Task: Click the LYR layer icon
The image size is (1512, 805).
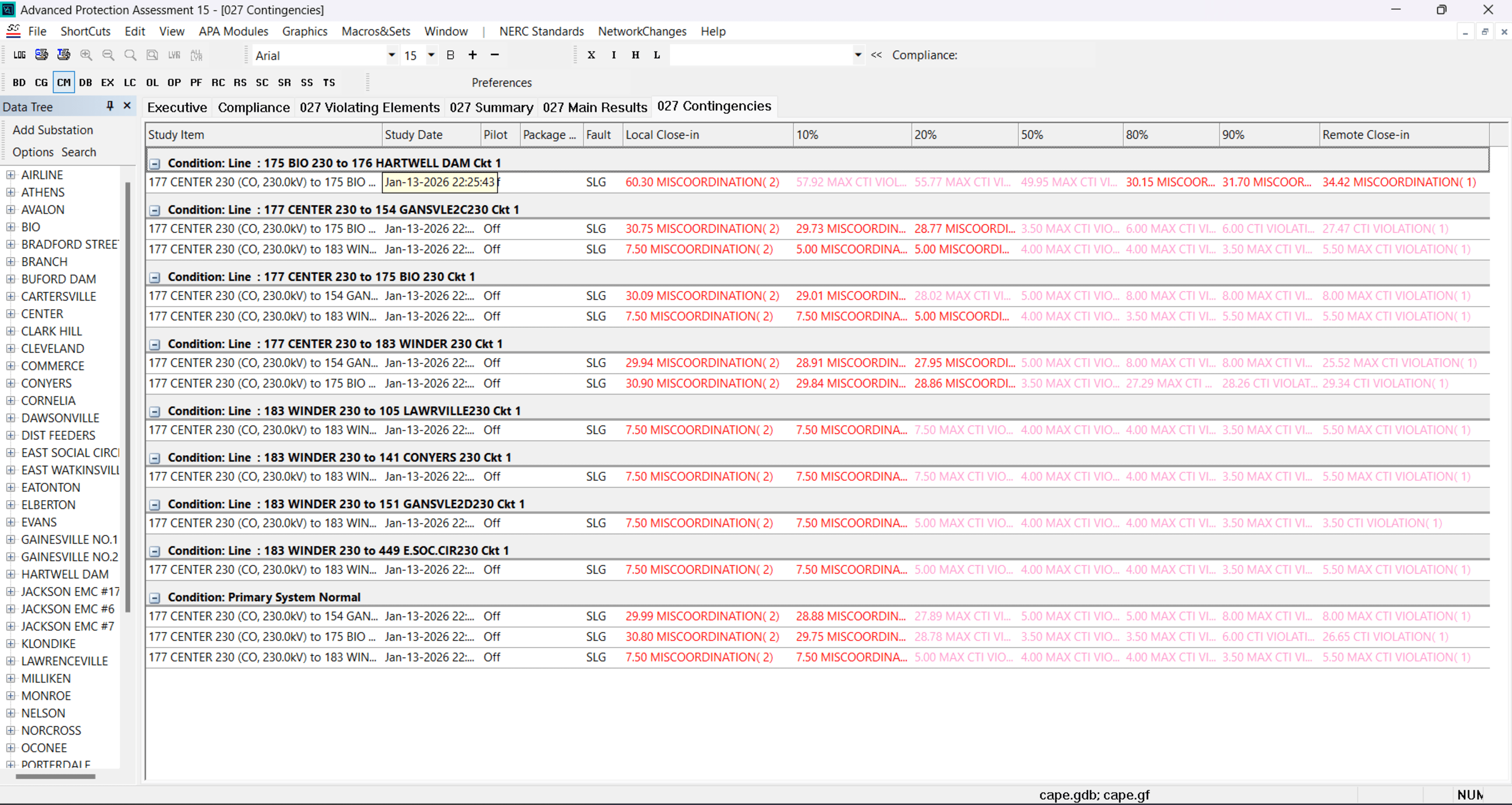Action: point(174,55)
